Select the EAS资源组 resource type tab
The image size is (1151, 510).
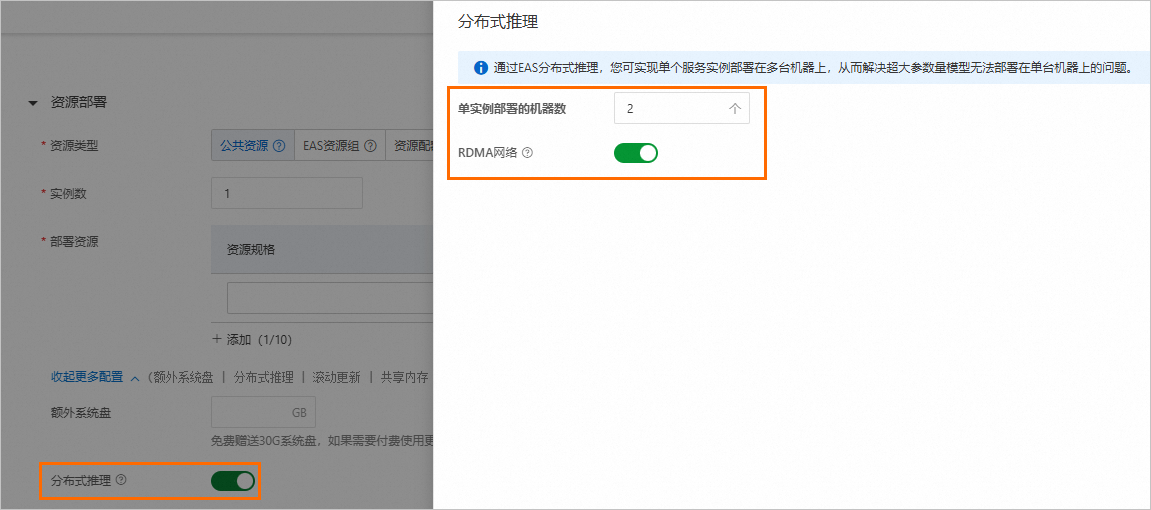tap(340, 145)
